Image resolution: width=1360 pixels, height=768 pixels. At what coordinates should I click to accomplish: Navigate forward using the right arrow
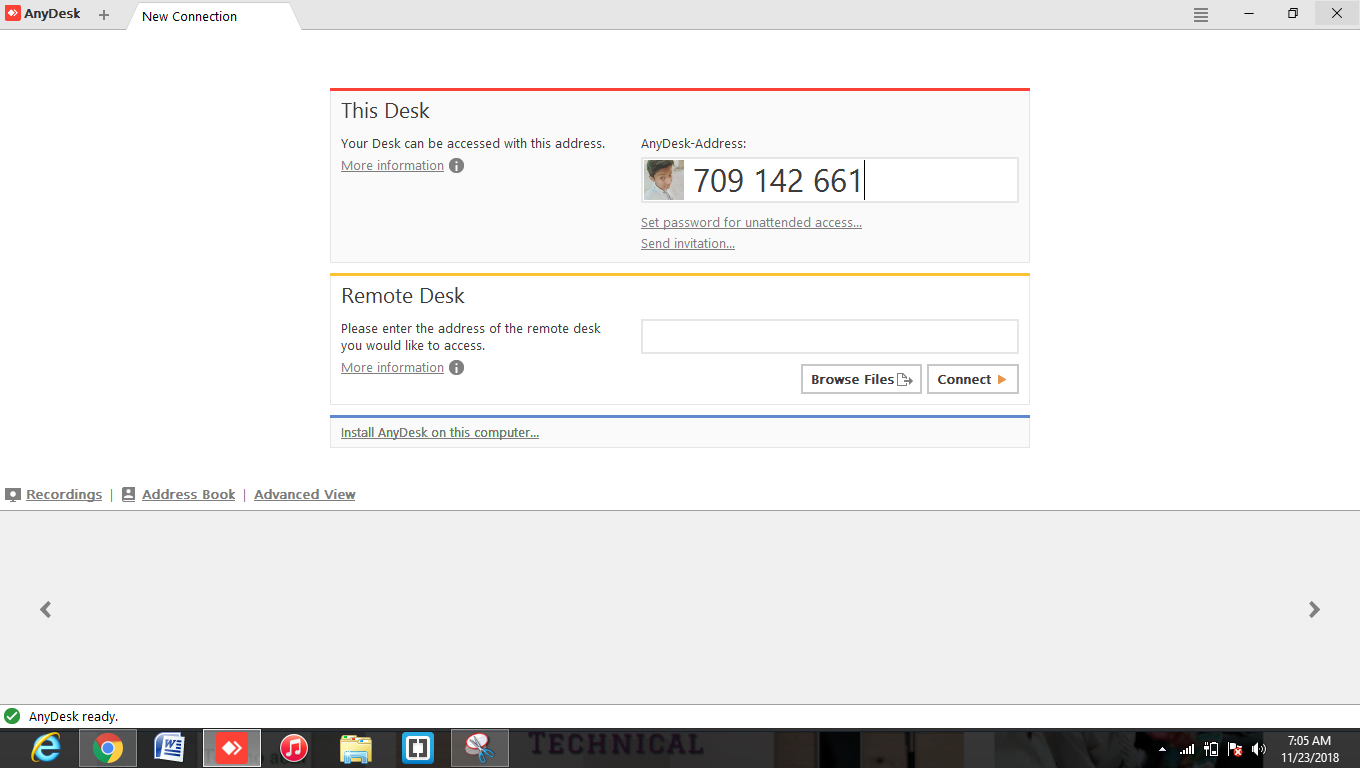coord(1314,609)
